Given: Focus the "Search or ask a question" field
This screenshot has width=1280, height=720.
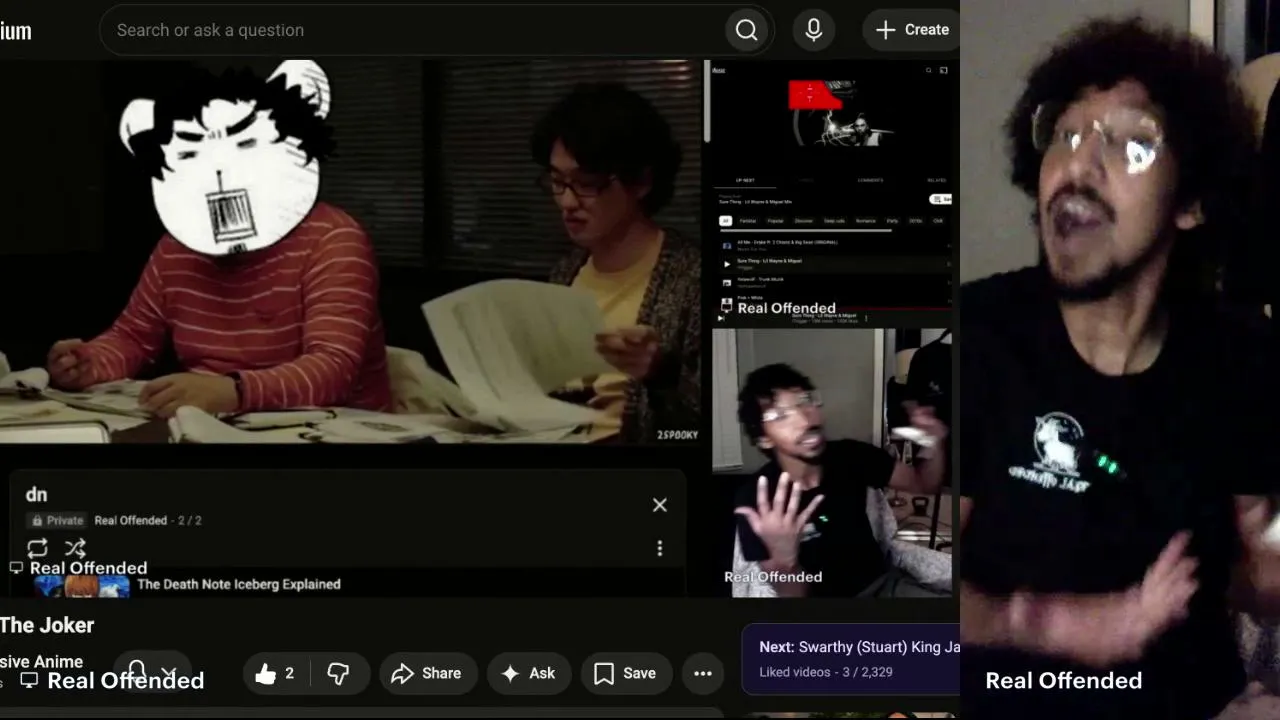Looking at the screenshot, I should [412, 30].
